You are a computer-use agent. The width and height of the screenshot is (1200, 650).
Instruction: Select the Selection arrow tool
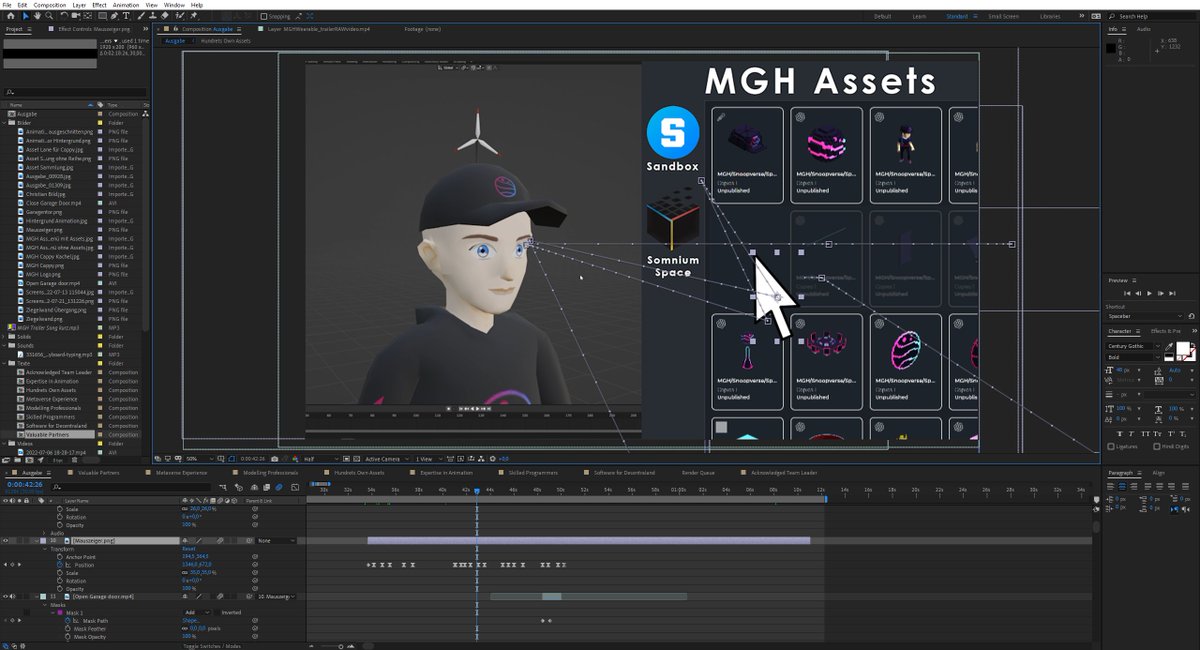click(25, 16)
